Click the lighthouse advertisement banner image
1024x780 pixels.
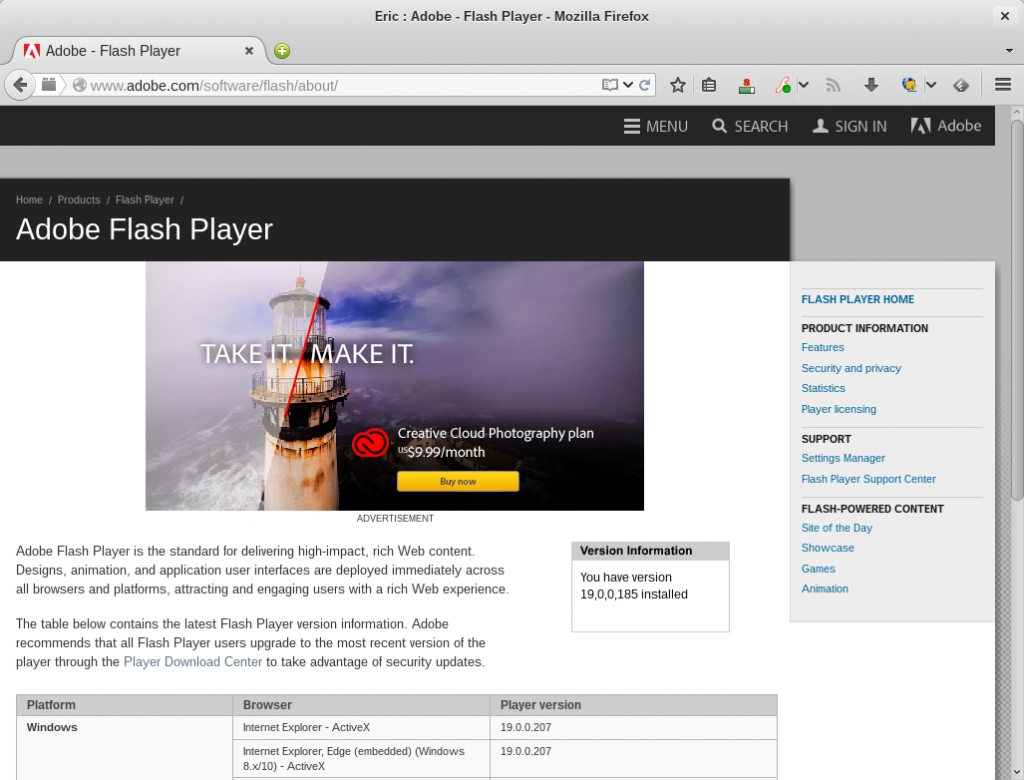click(394, 386)
